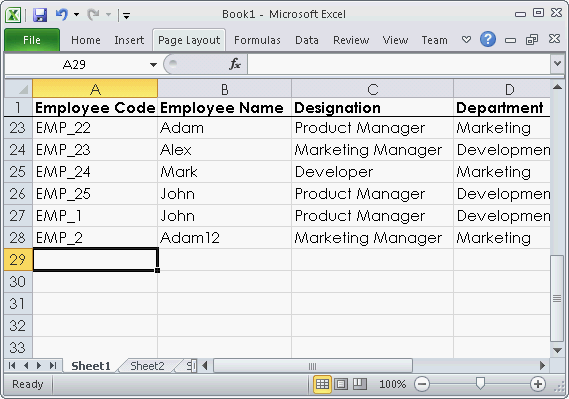569x399 pixels.
Task: Switch to Page Break Preview icon
Action: tap(360, 384)
